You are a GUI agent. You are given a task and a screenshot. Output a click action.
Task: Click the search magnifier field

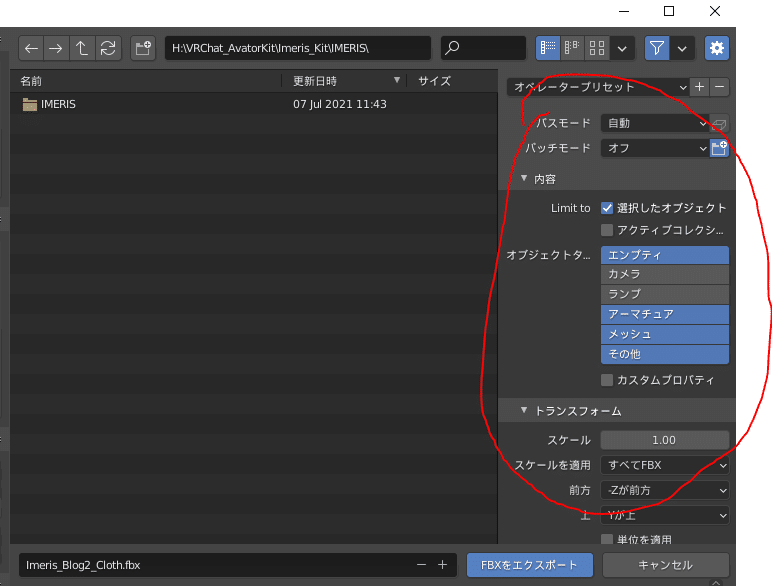483,48
